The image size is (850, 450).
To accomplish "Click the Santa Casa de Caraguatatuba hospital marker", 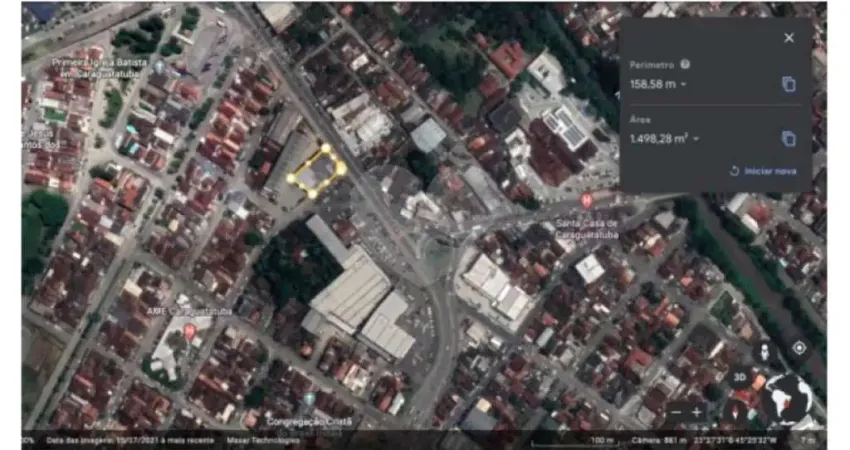I will (587, 199).
